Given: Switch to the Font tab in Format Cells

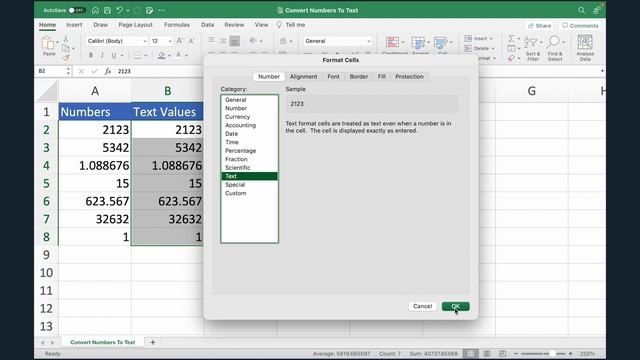Looking at the screenshot, I should coord(333,76).
